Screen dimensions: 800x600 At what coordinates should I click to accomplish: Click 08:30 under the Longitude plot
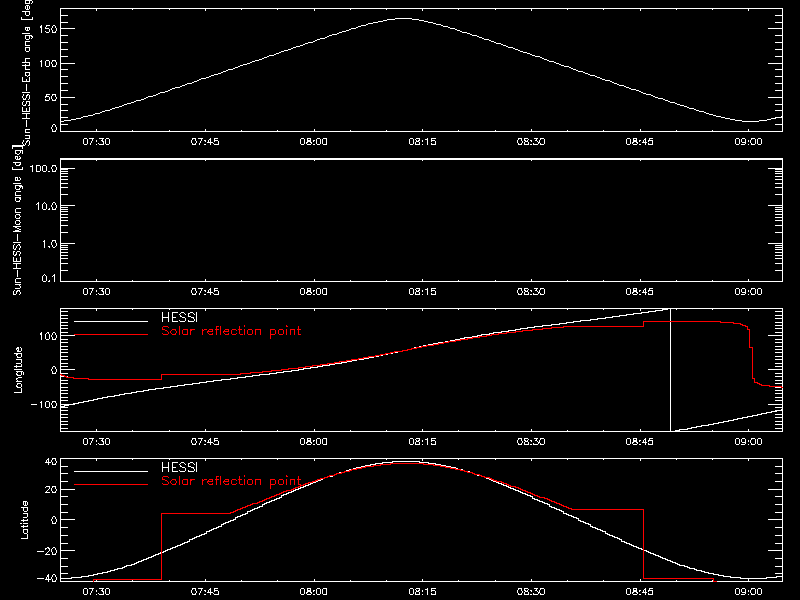pos(531,441)
